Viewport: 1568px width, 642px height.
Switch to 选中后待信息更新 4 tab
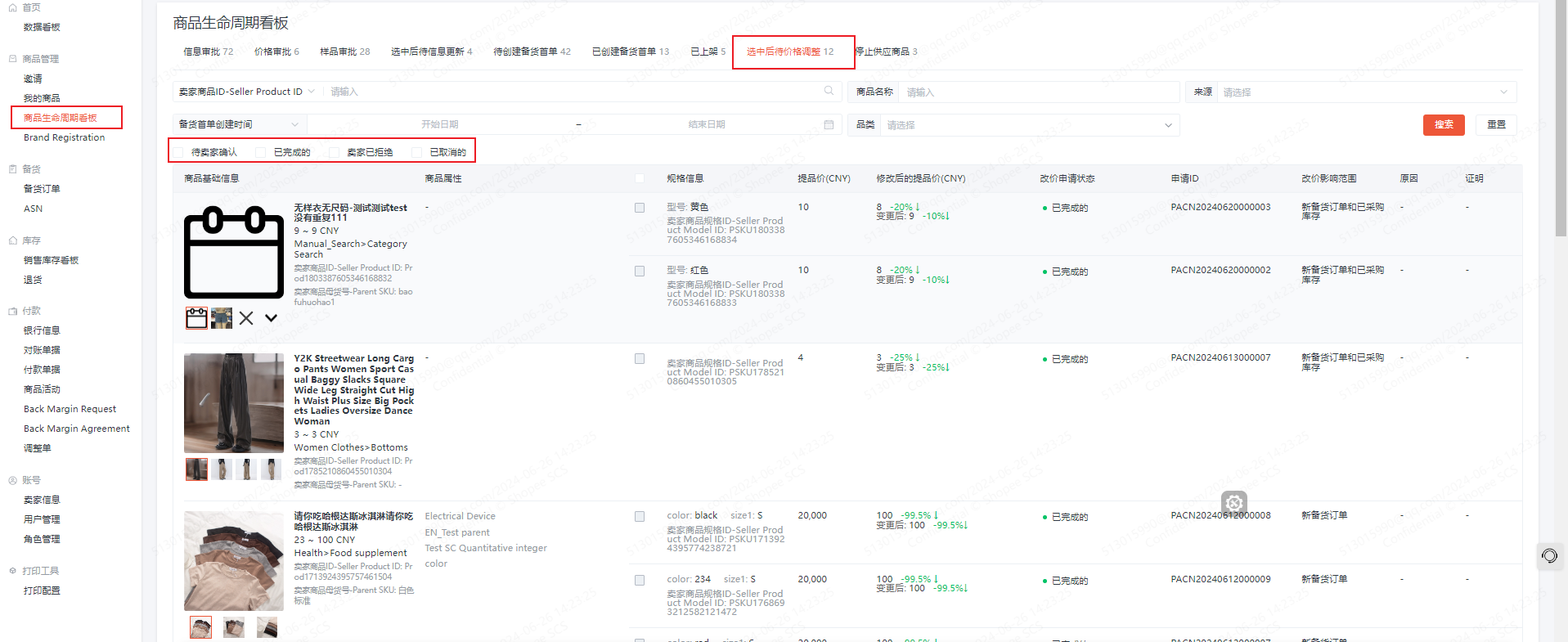point(431,52)
